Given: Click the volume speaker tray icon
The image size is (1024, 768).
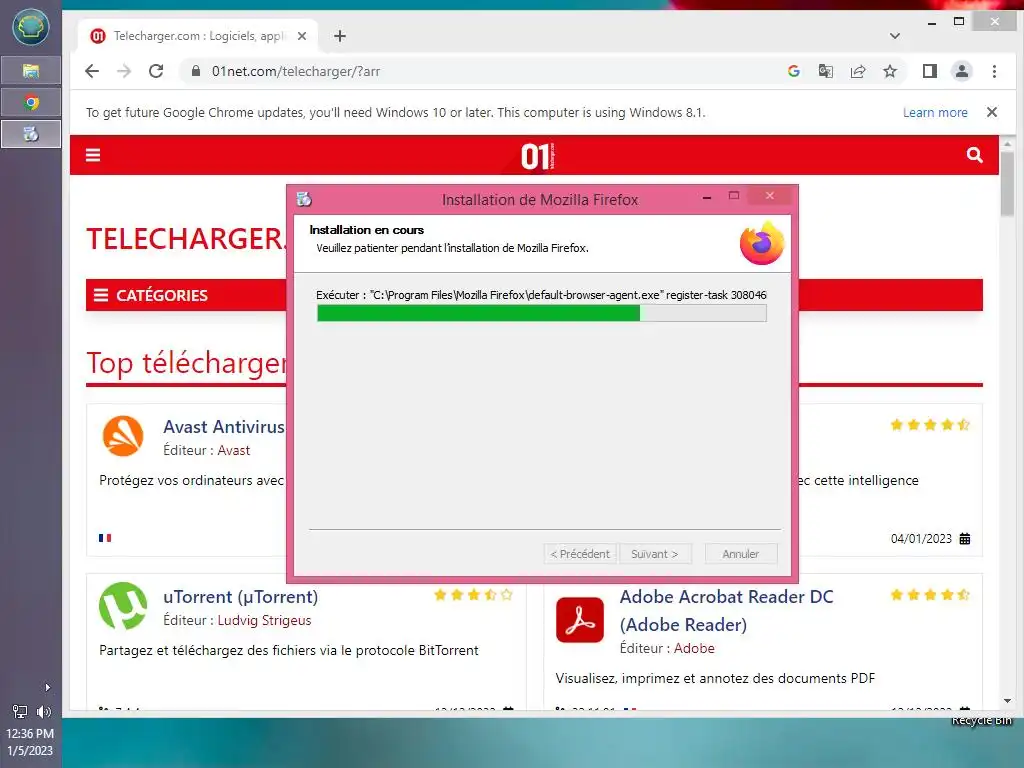Looking at the screenshot, I should pos(44,711).
